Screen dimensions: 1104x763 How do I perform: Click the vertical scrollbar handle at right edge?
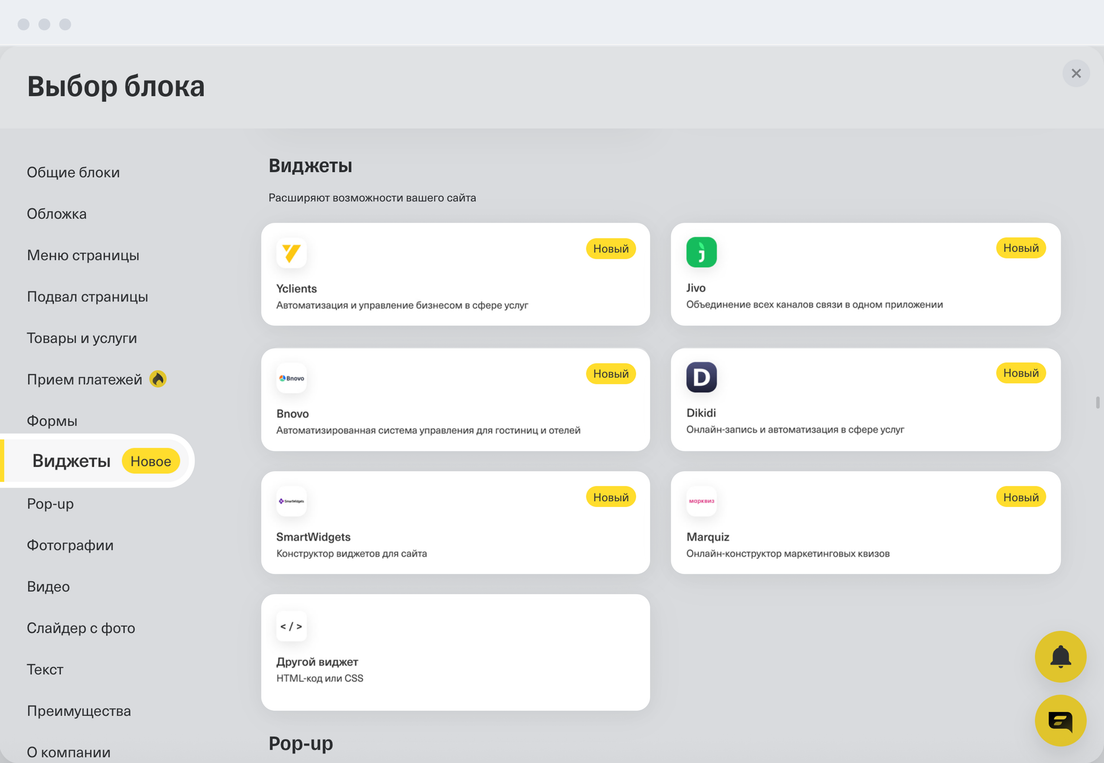pos(1098,403)
